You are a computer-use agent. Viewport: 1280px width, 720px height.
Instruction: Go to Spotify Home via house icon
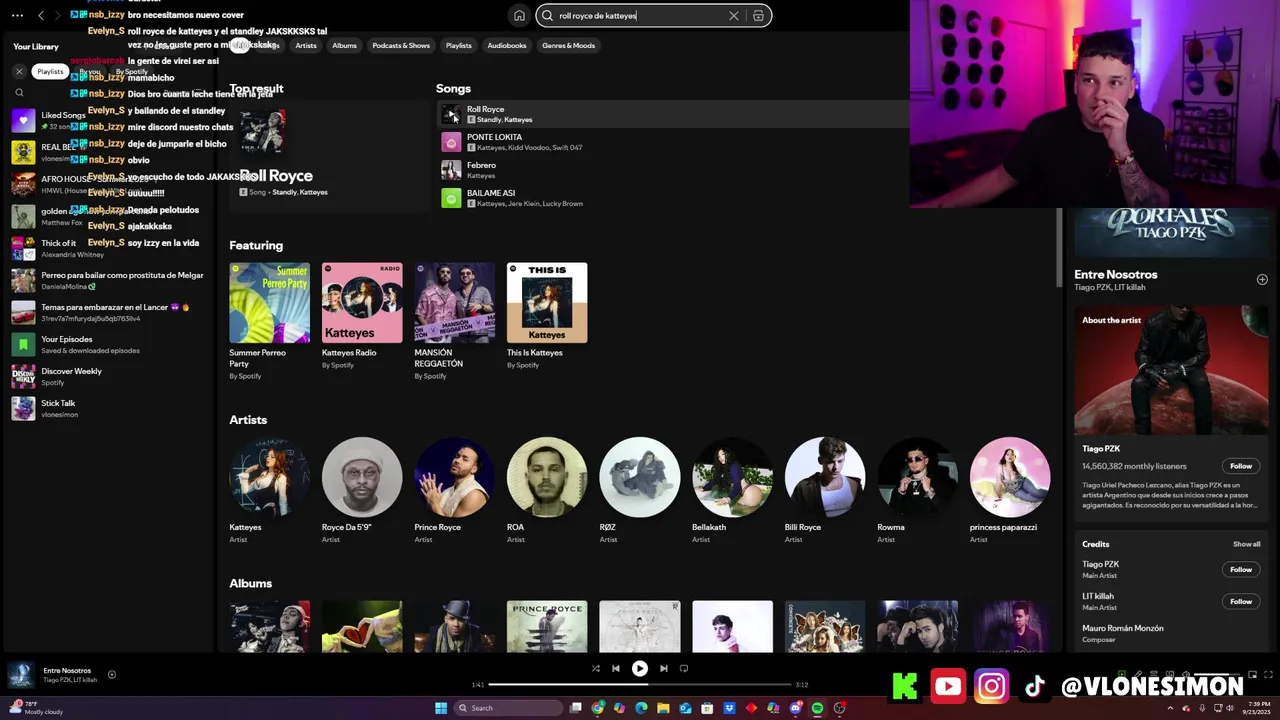pyautogui.click(x=519, y=16)
